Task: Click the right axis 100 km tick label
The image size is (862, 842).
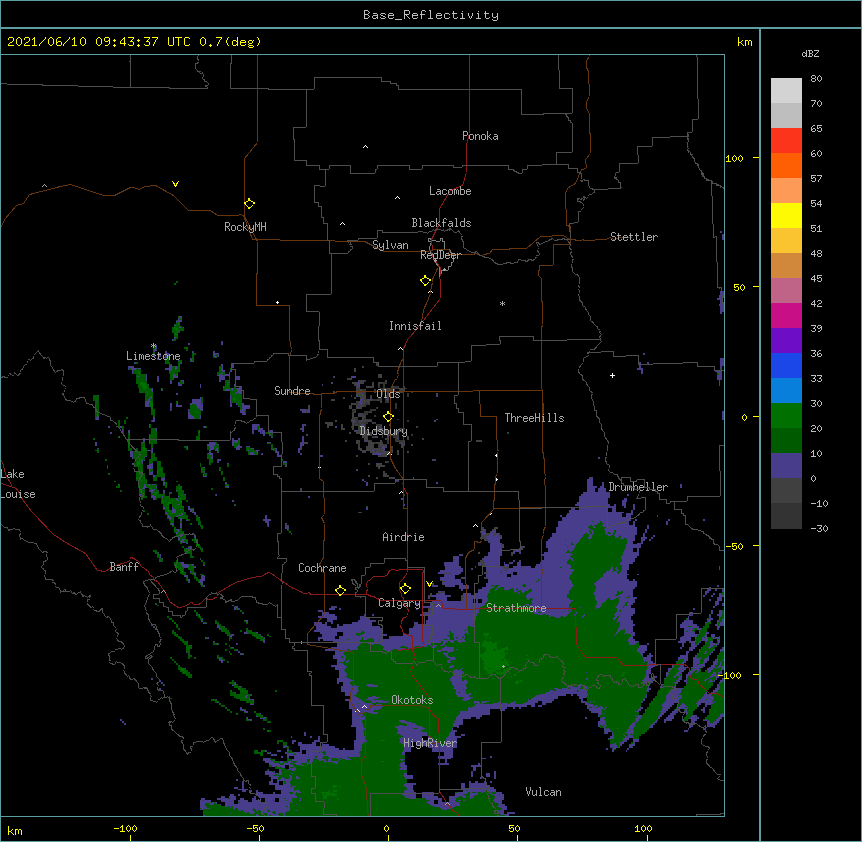Action: click(x=734, y=159)
